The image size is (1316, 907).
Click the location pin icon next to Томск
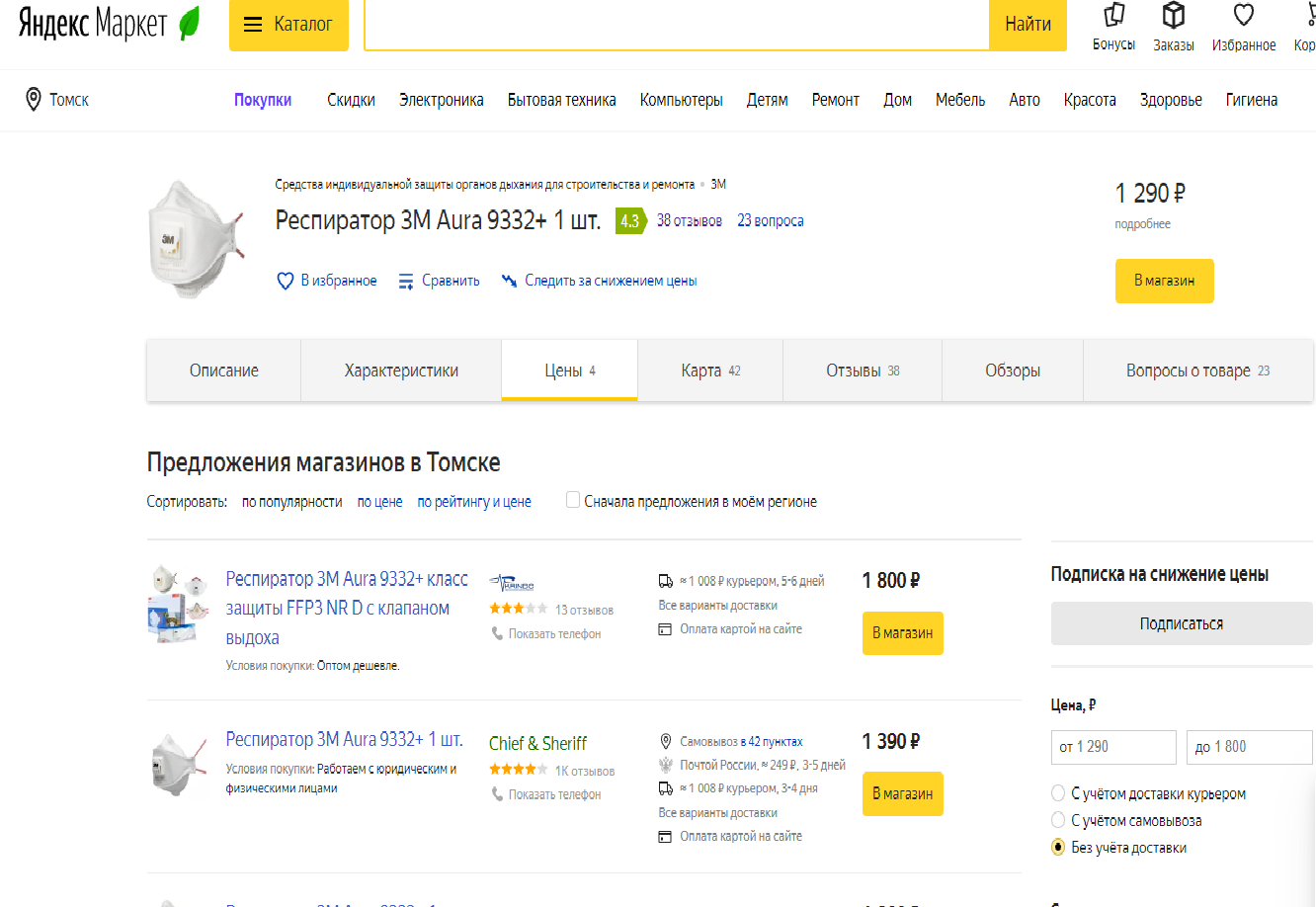[x=34, y=99]
